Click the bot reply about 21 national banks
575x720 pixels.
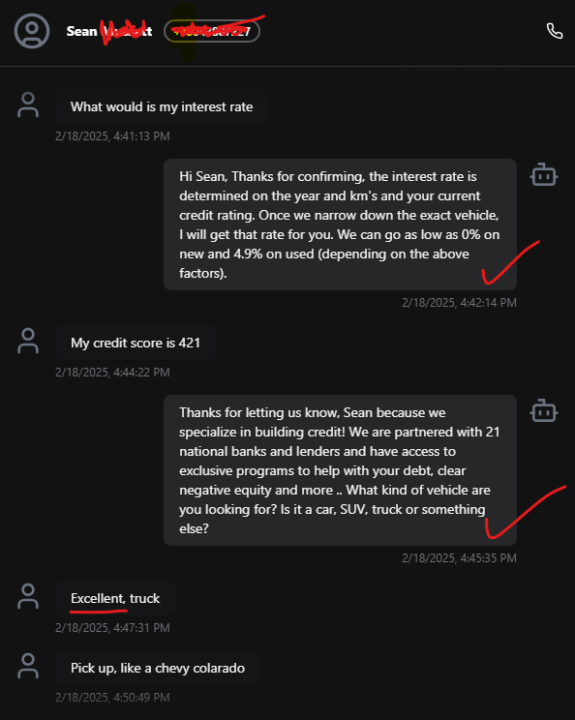[x=340, y=470]
